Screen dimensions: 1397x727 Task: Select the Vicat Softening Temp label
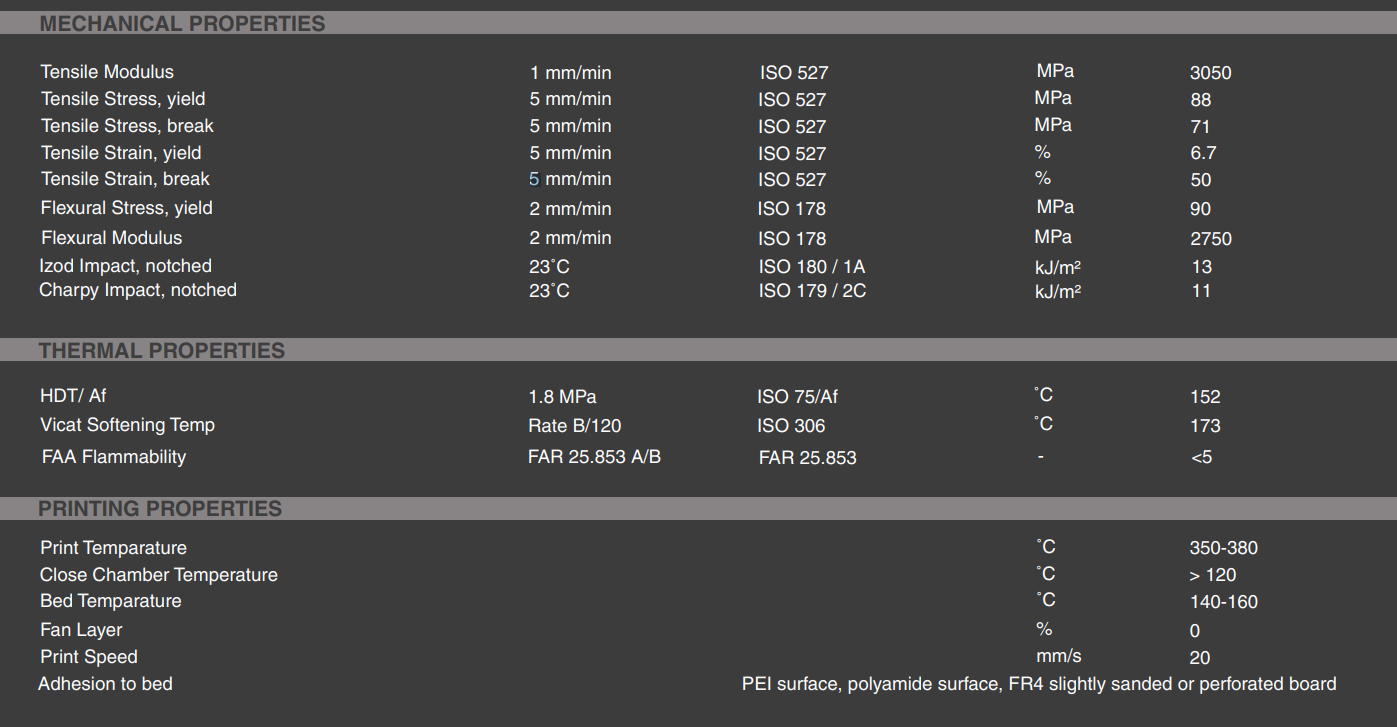(x=127, y=425)
